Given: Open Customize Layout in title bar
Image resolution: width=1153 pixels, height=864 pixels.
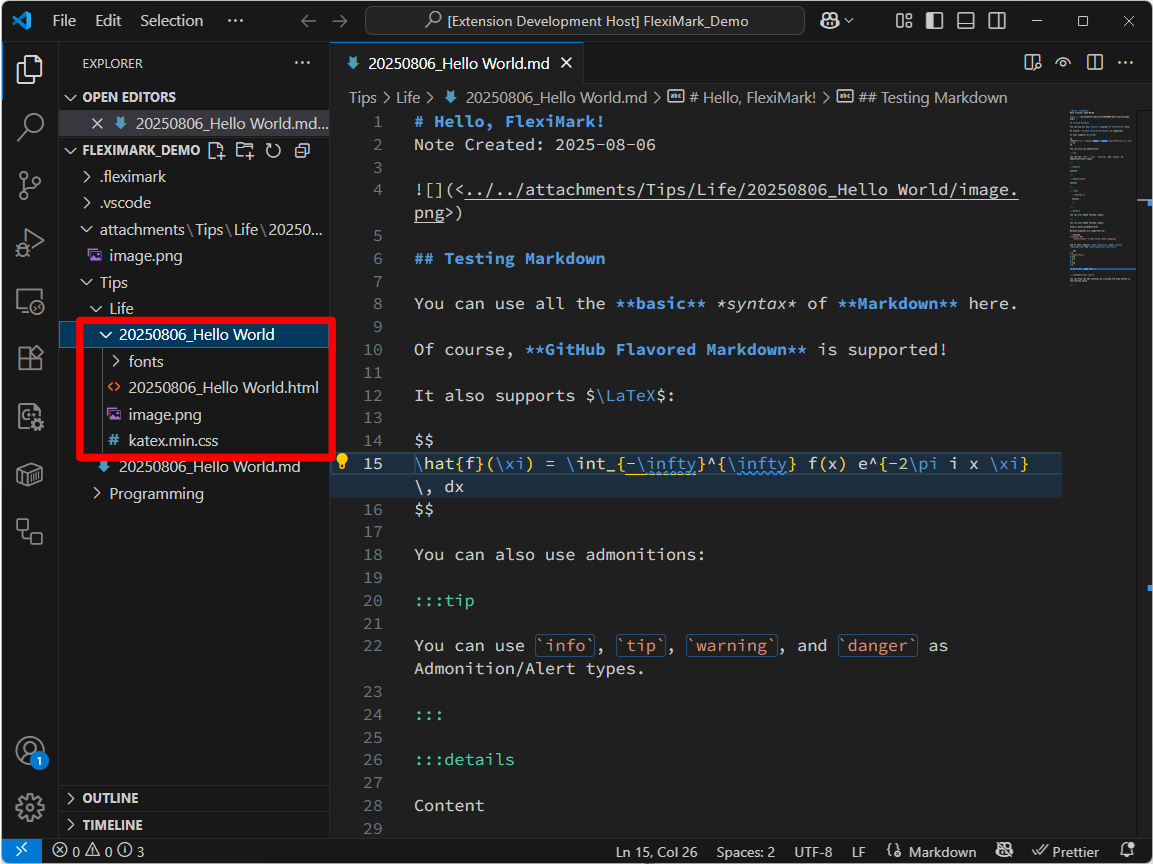Looking at the screenshot, I should click(x=904, y=21).
